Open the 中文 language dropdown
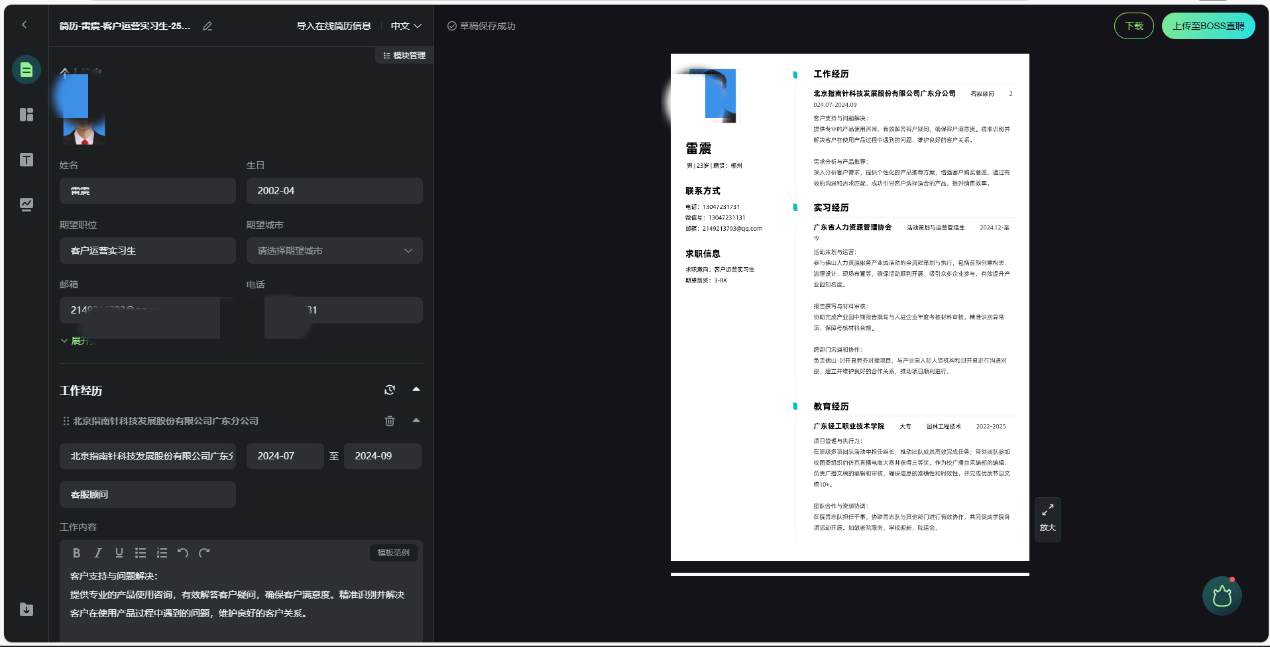Screen dimensions: 1270x647 point(406,26)
